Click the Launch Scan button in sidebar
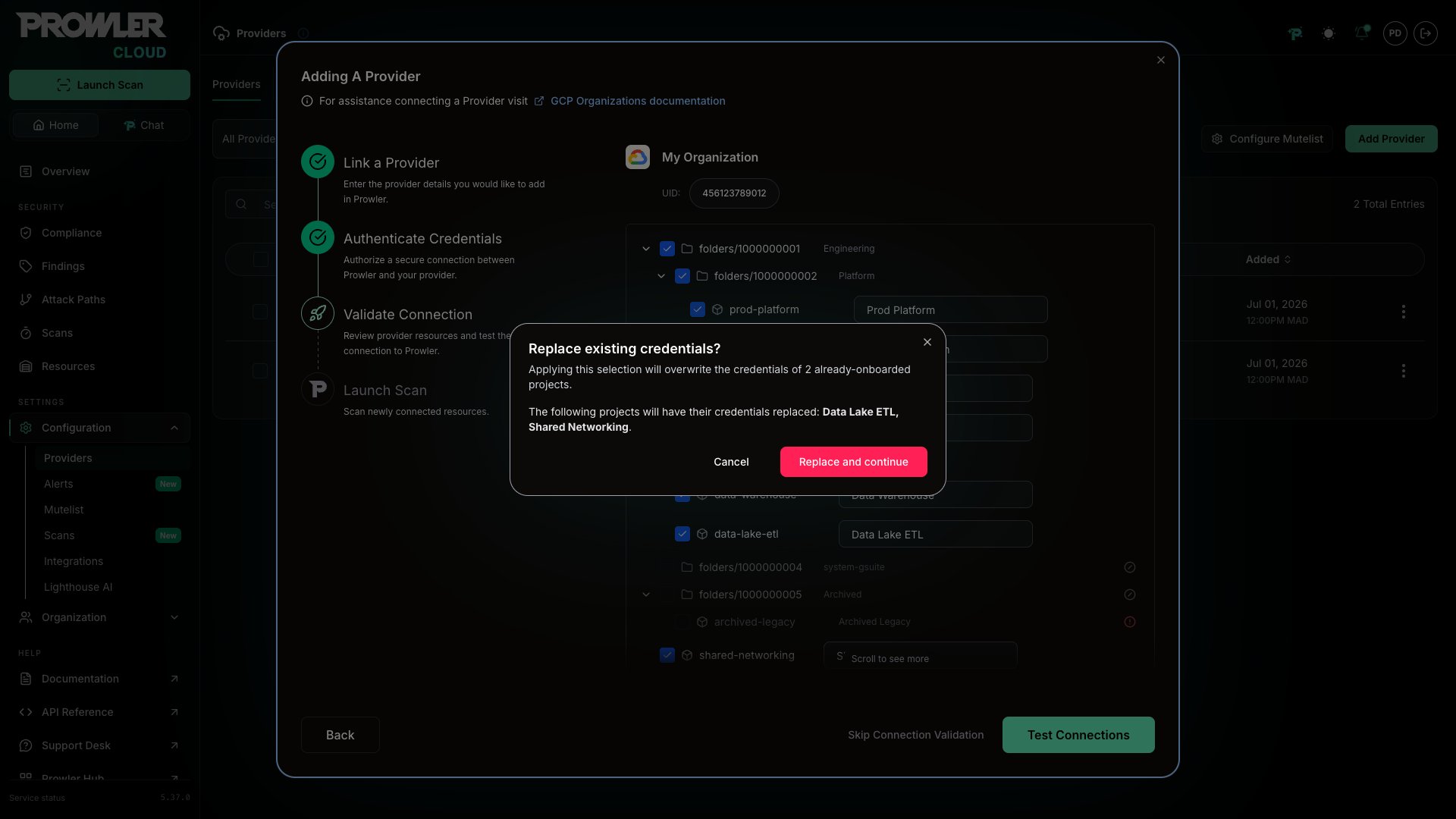The height and width of the screenshot is (819, 1456). coord(99,85)
